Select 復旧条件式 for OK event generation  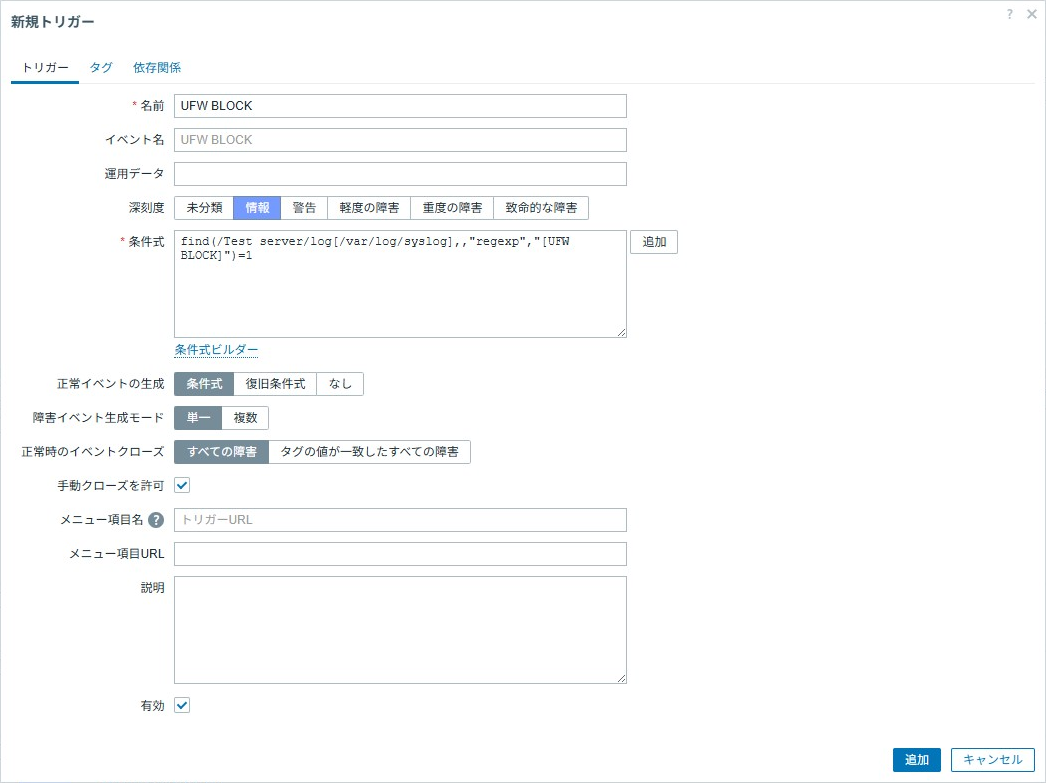275,384
